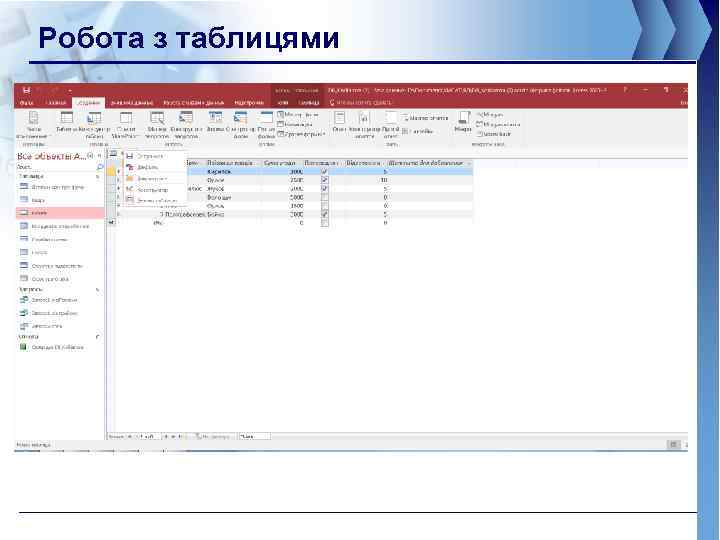The height and width of the screenshot is (540, 720).
Task: Switch to Datasheet view via status bar icon
Action: (673, 444)
